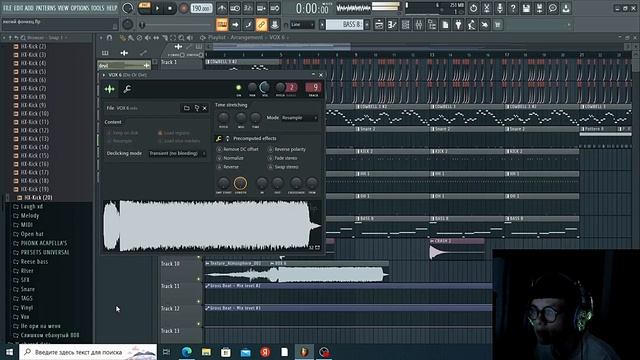Toggle the VOX 6 channel ON light
Viewport: 640px width, 360px height.
click(239, 87)
